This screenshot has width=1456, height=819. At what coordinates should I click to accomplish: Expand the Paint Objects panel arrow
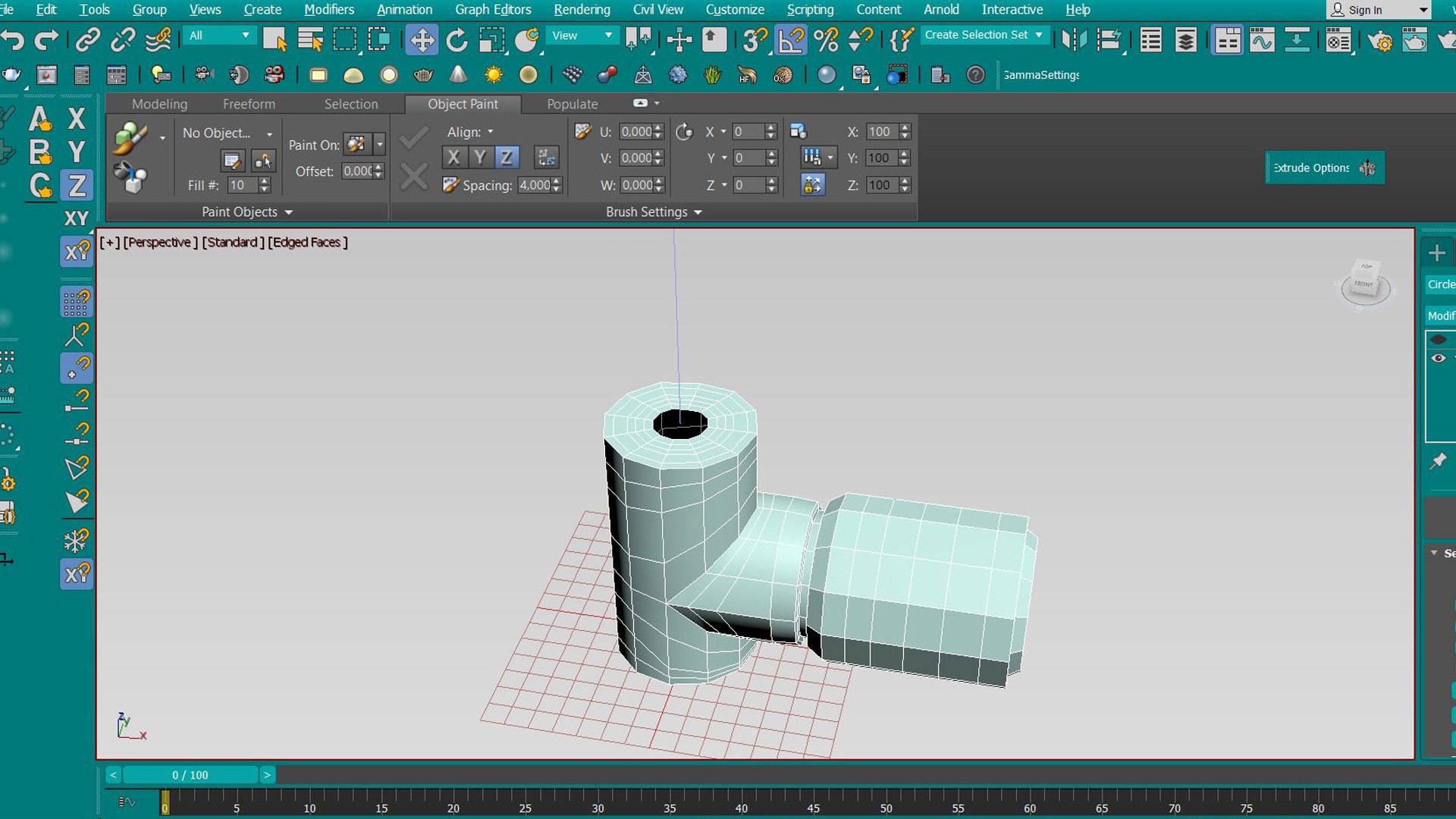tap(289, 212)
